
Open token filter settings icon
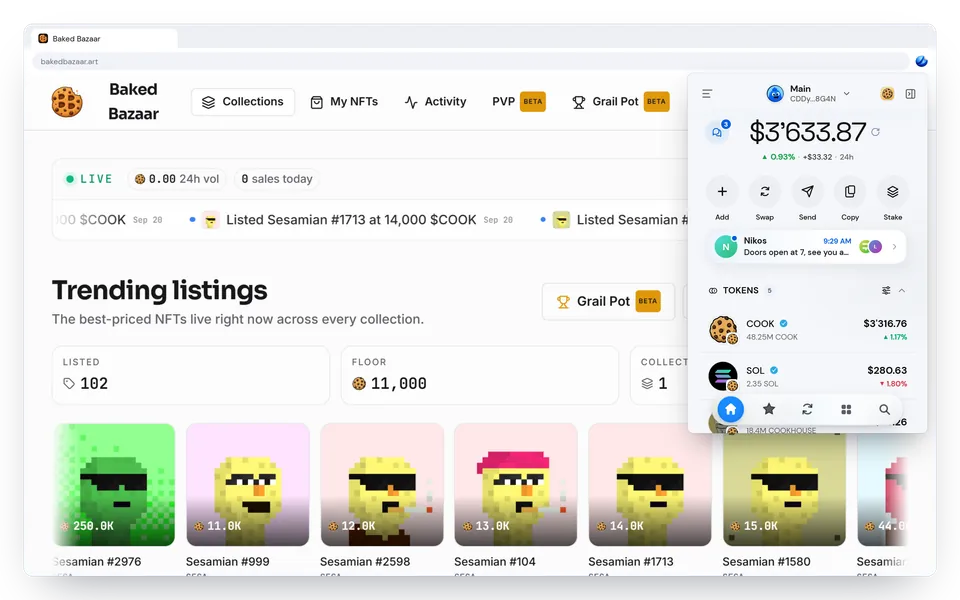coord(886,290)
